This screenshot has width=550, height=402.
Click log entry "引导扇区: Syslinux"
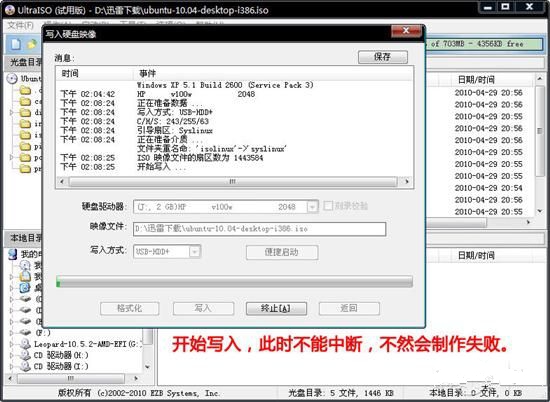coord(175,131)
